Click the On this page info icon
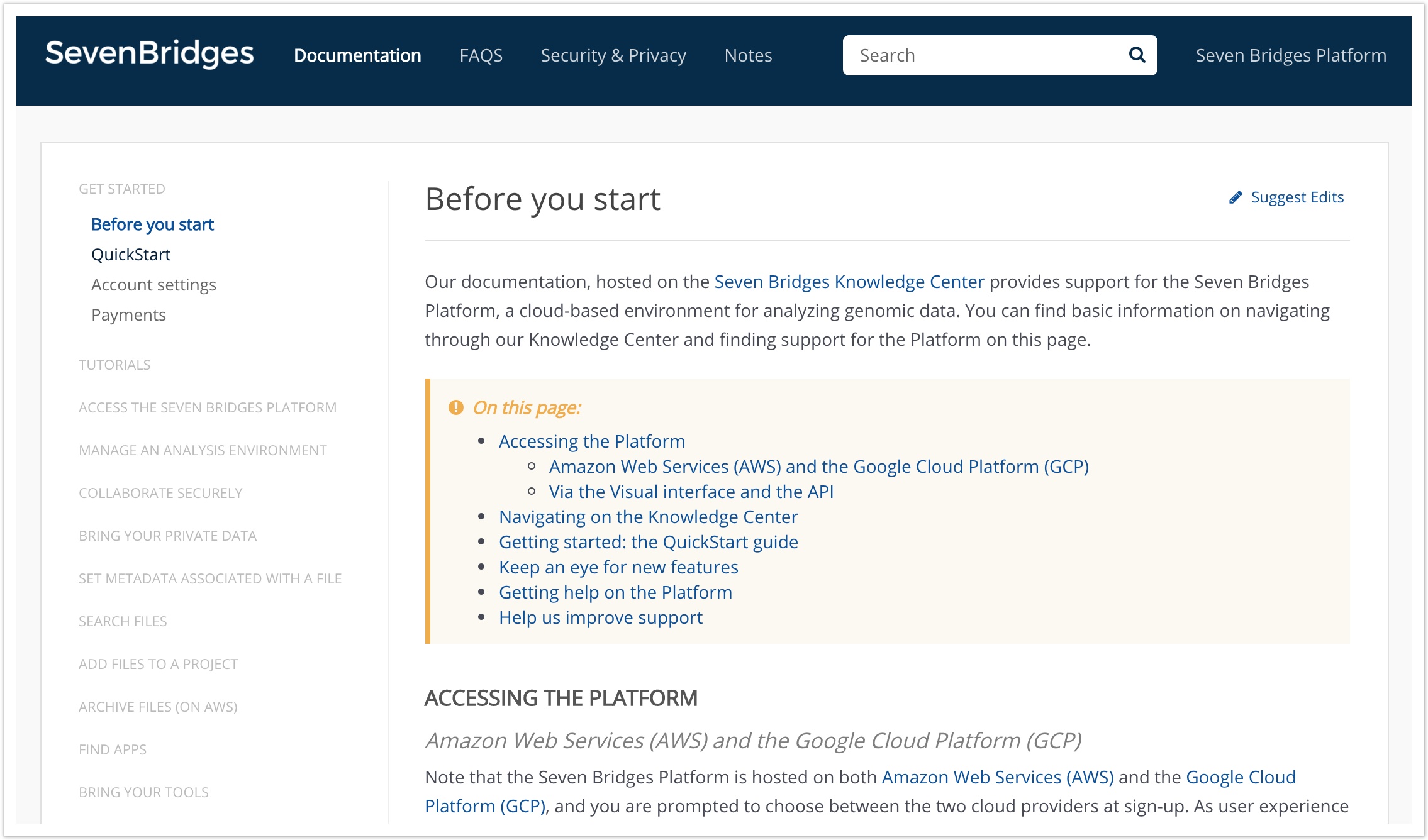This screenshot has width=1428, height=840. coord(455,407)
